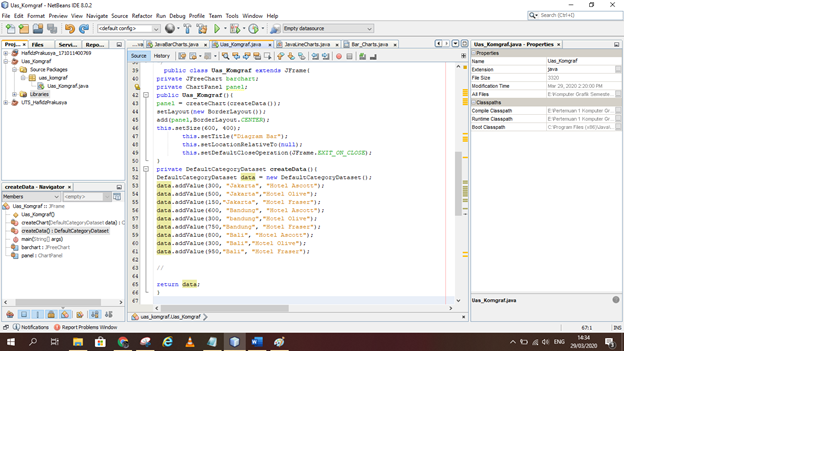Expand the HafidzPrakusya_171011400769 project node
819x460 pixels.
6,53
